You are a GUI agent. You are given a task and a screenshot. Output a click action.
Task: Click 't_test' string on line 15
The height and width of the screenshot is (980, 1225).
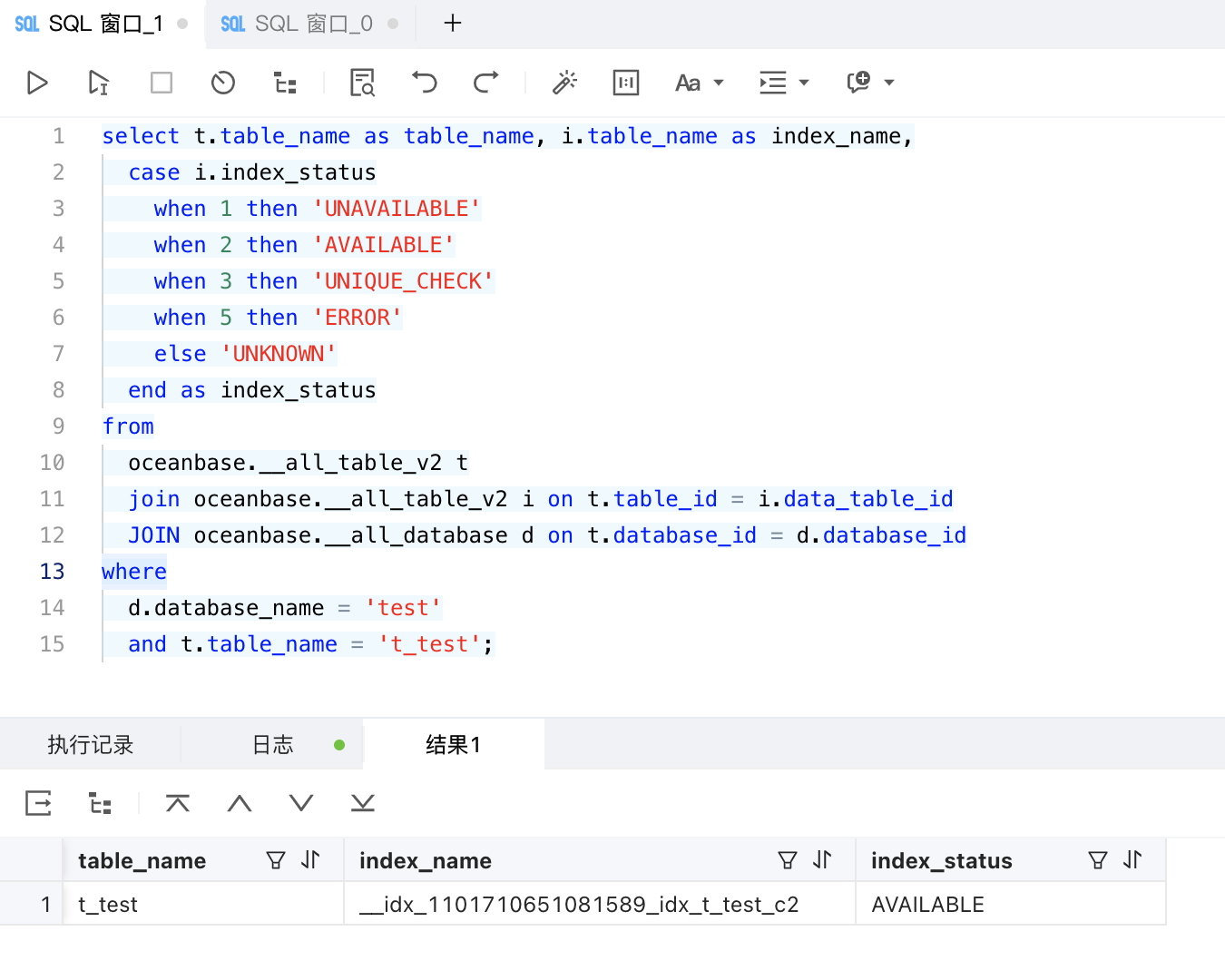coord(429,644)
